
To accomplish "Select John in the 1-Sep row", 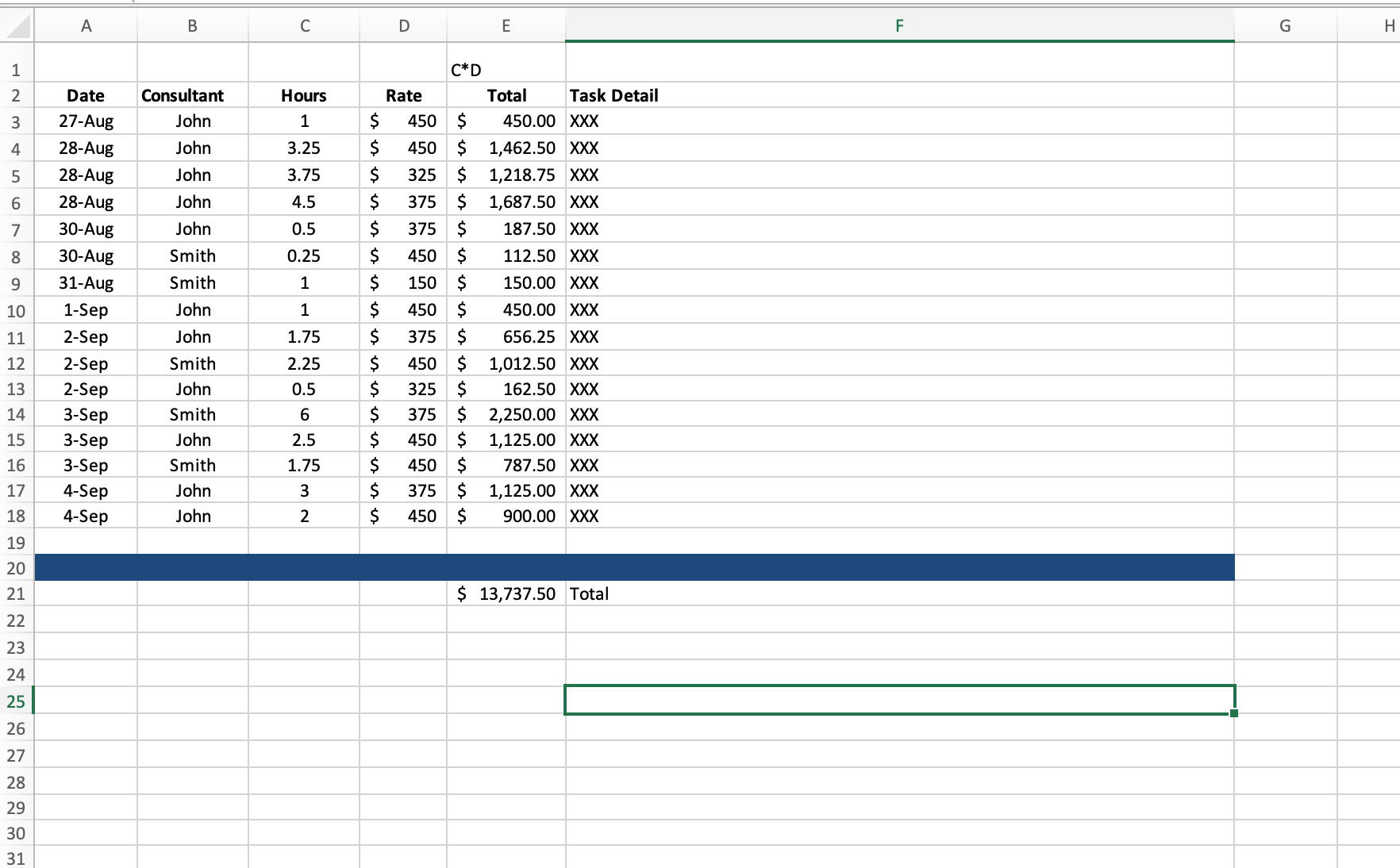I will [192, 310].
